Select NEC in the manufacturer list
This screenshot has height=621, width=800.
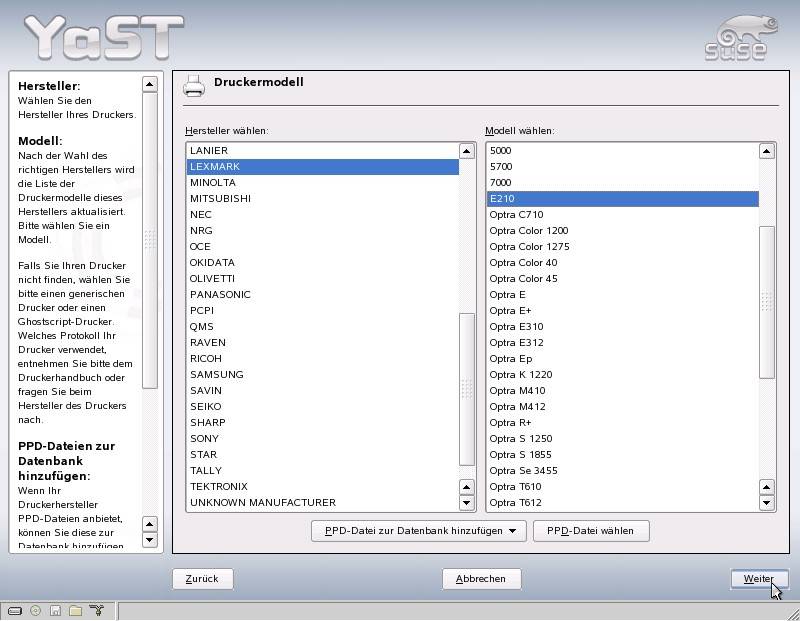click(x=322, y=215)
